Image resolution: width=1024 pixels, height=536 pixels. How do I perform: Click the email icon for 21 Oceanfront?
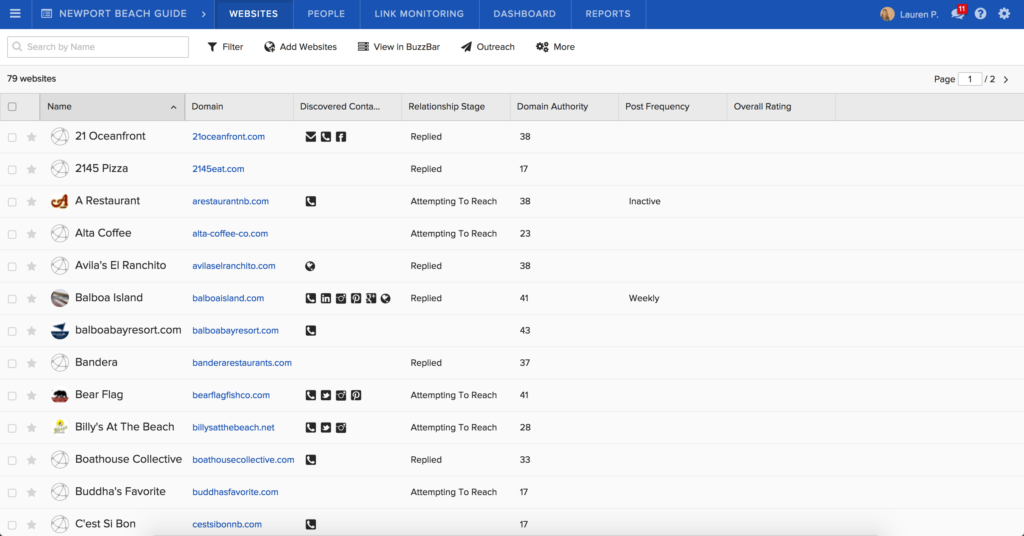point(311,136)
